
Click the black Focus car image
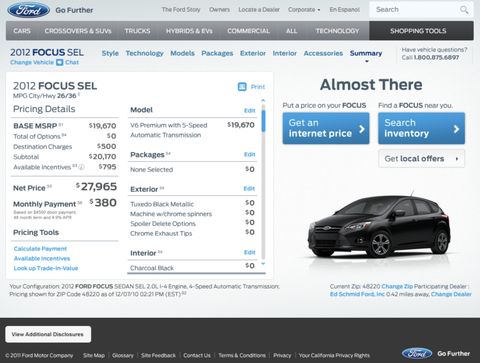[x=379, y=226]
